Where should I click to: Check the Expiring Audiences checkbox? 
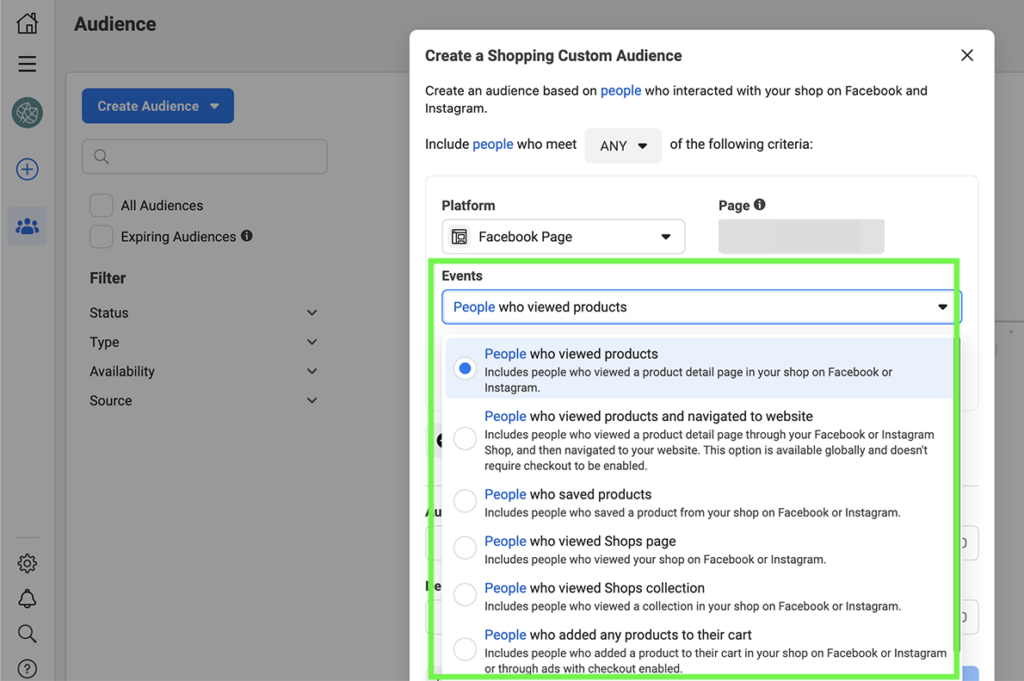point(101,237)
